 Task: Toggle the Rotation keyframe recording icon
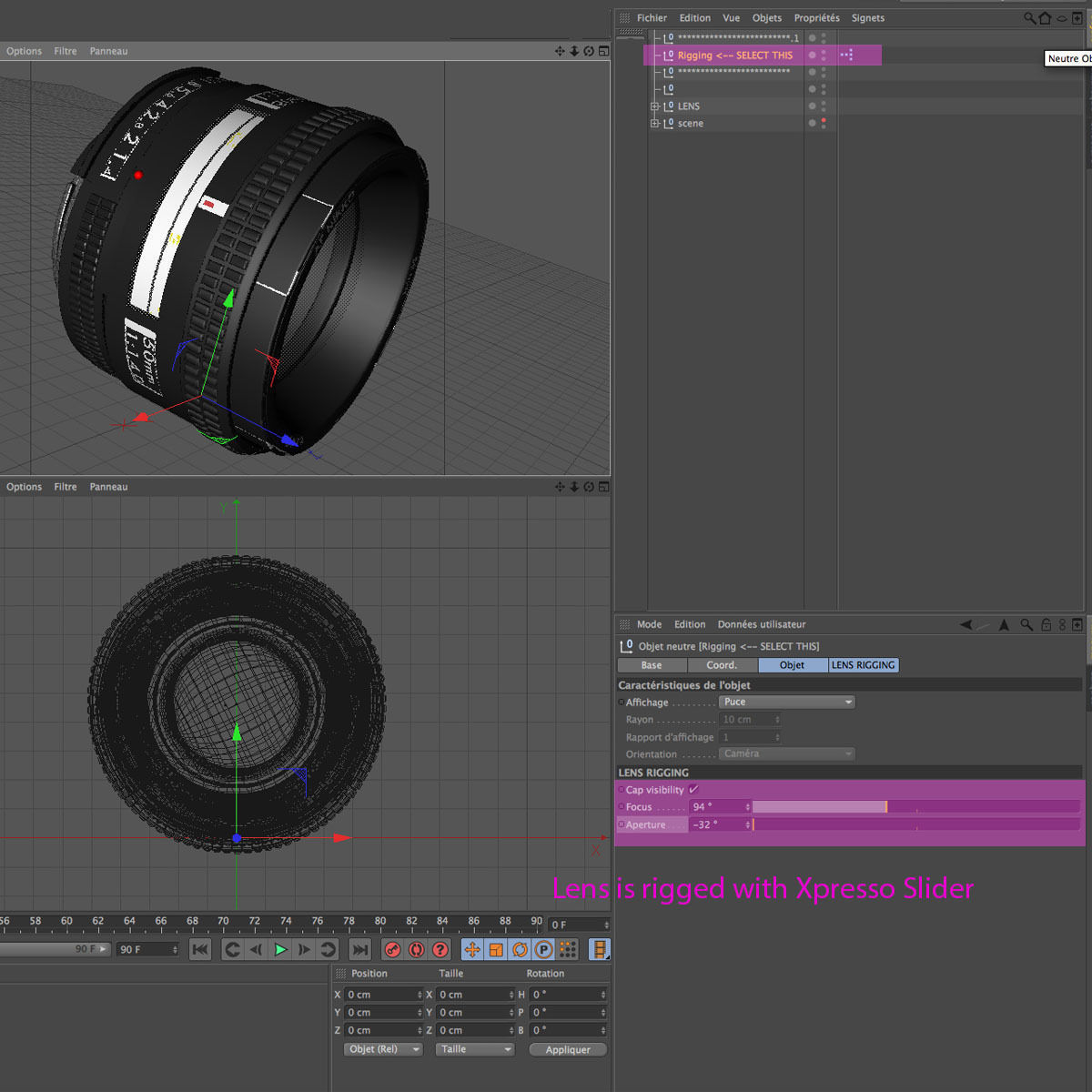tap(520, 950)
